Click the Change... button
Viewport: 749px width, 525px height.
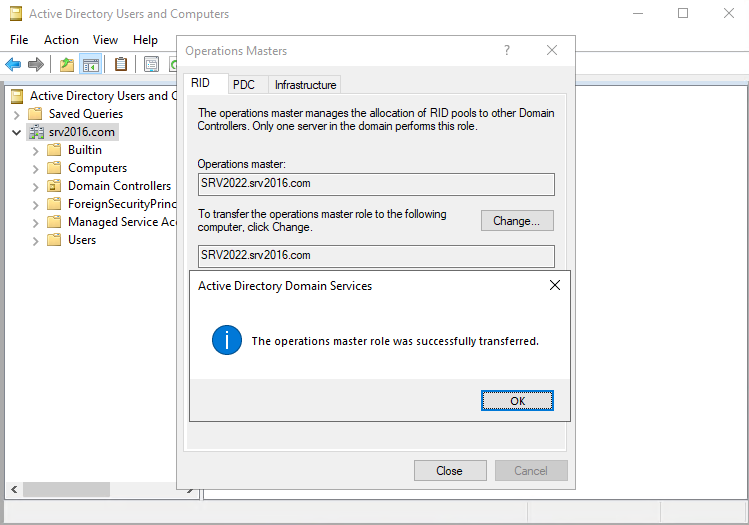click(517, 221)
